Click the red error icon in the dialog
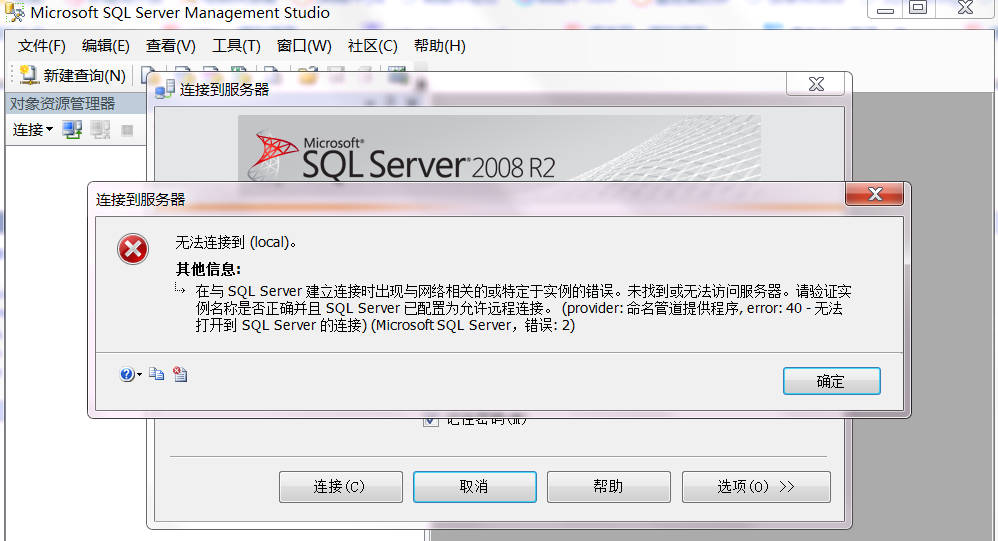This screenshot has width=998, height=541. pyautogui.click(x=133, y=249)
